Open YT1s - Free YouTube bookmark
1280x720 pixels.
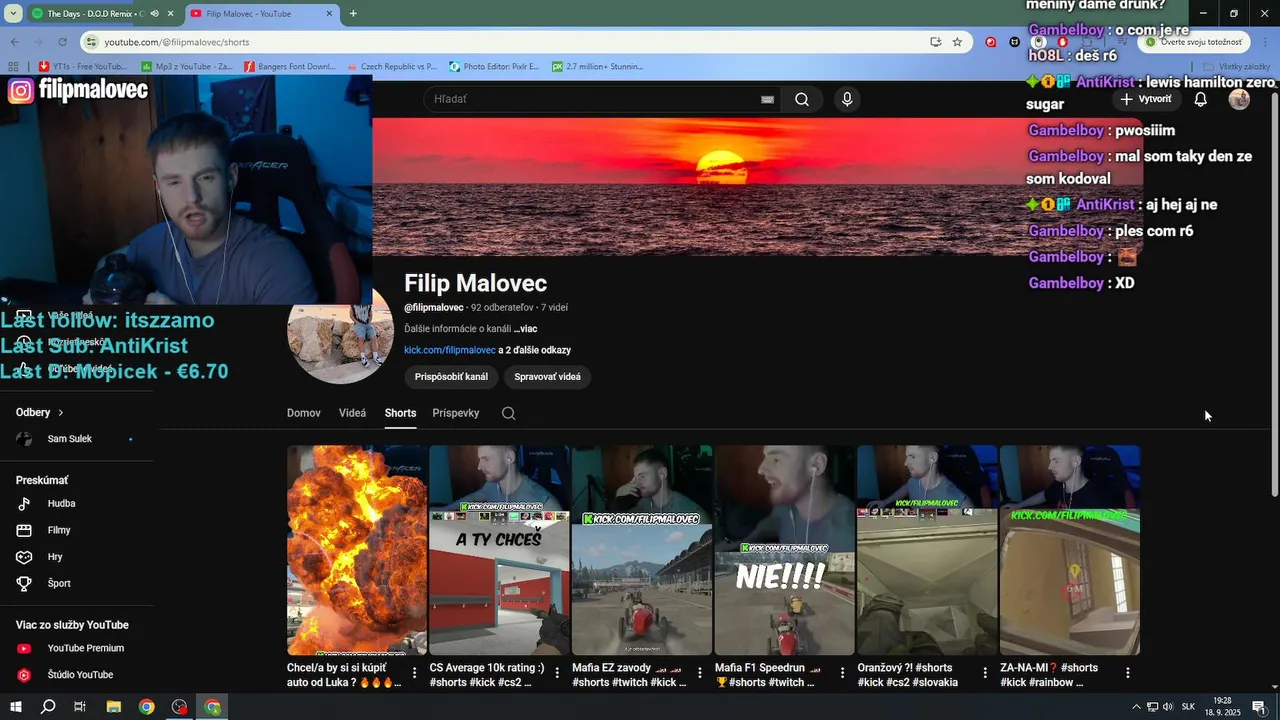[82, 66]
